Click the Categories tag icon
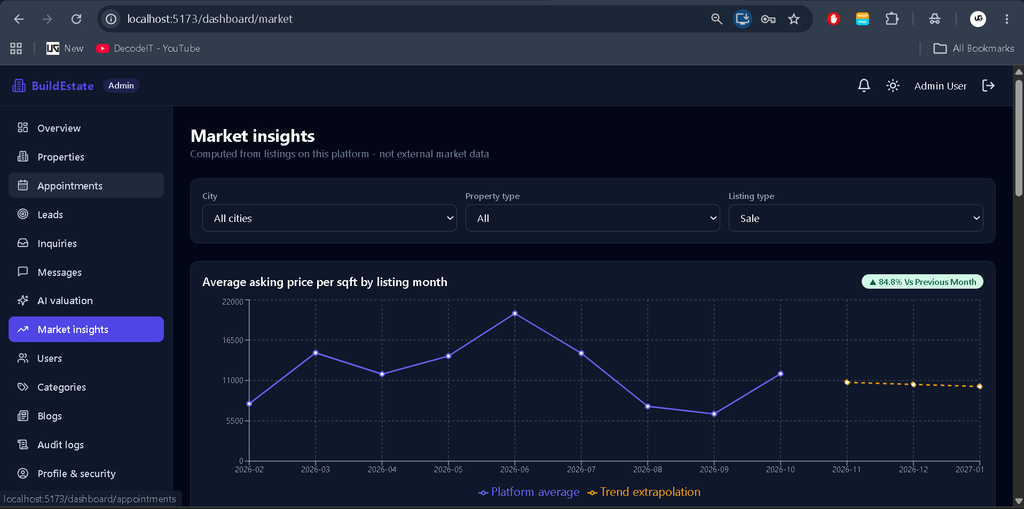 [x=23, y=387]
